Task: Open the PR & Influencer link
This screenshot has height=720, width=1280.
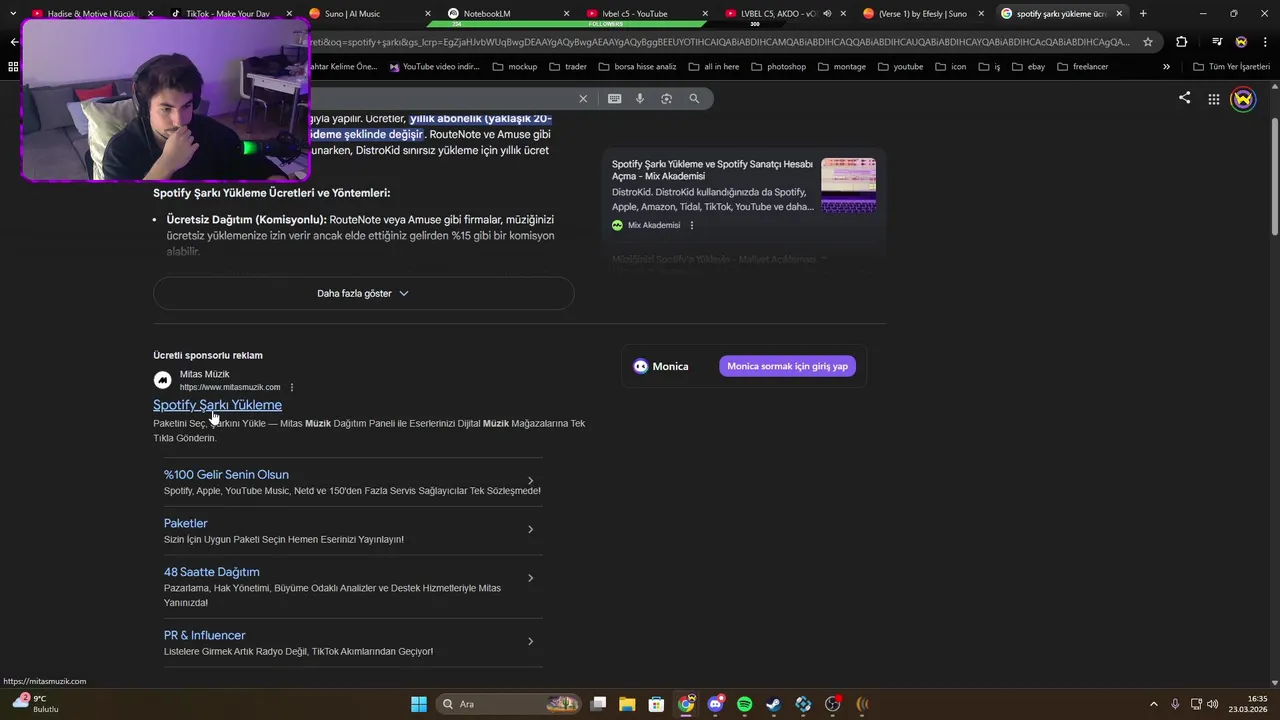Action: tap(205, 635)
